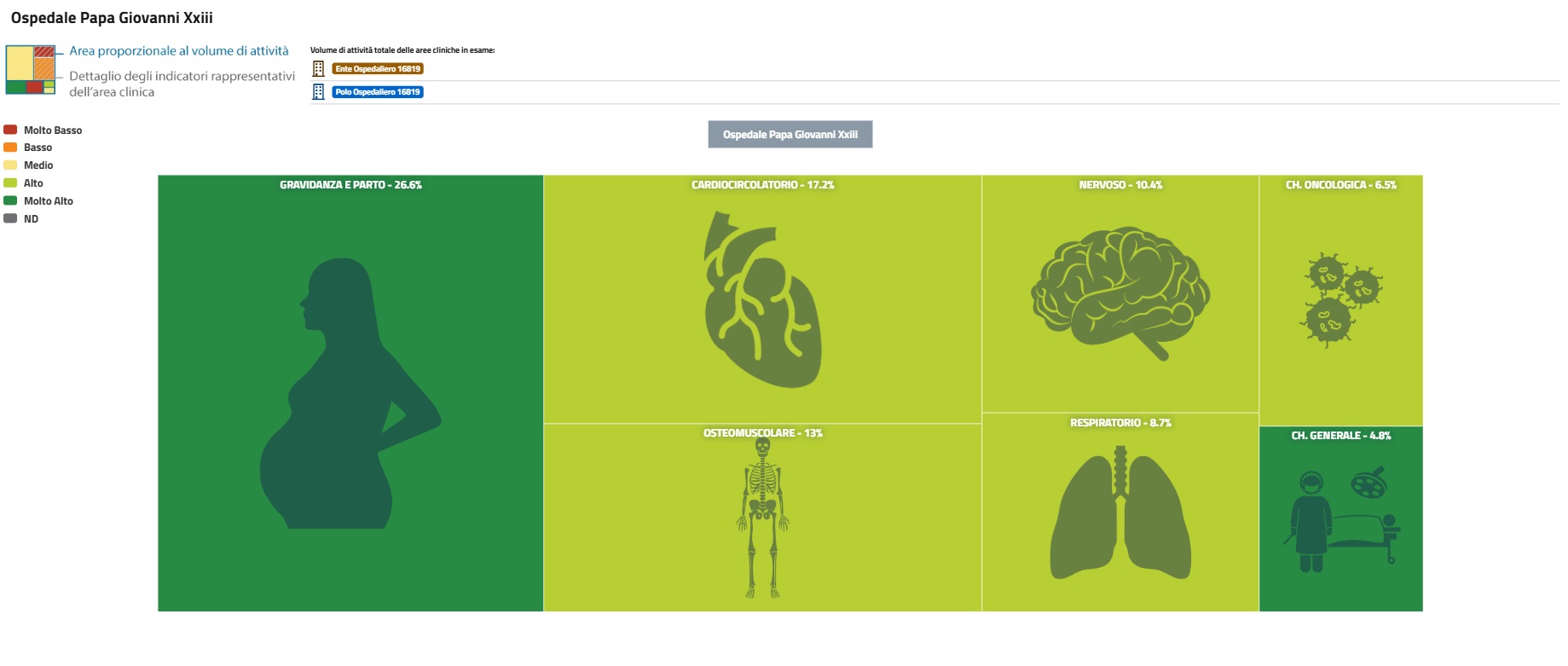Click the pregnant woman silhouette icon
Screen dimensions: 1568x666
pyautogui.click(x=350, y=393)
